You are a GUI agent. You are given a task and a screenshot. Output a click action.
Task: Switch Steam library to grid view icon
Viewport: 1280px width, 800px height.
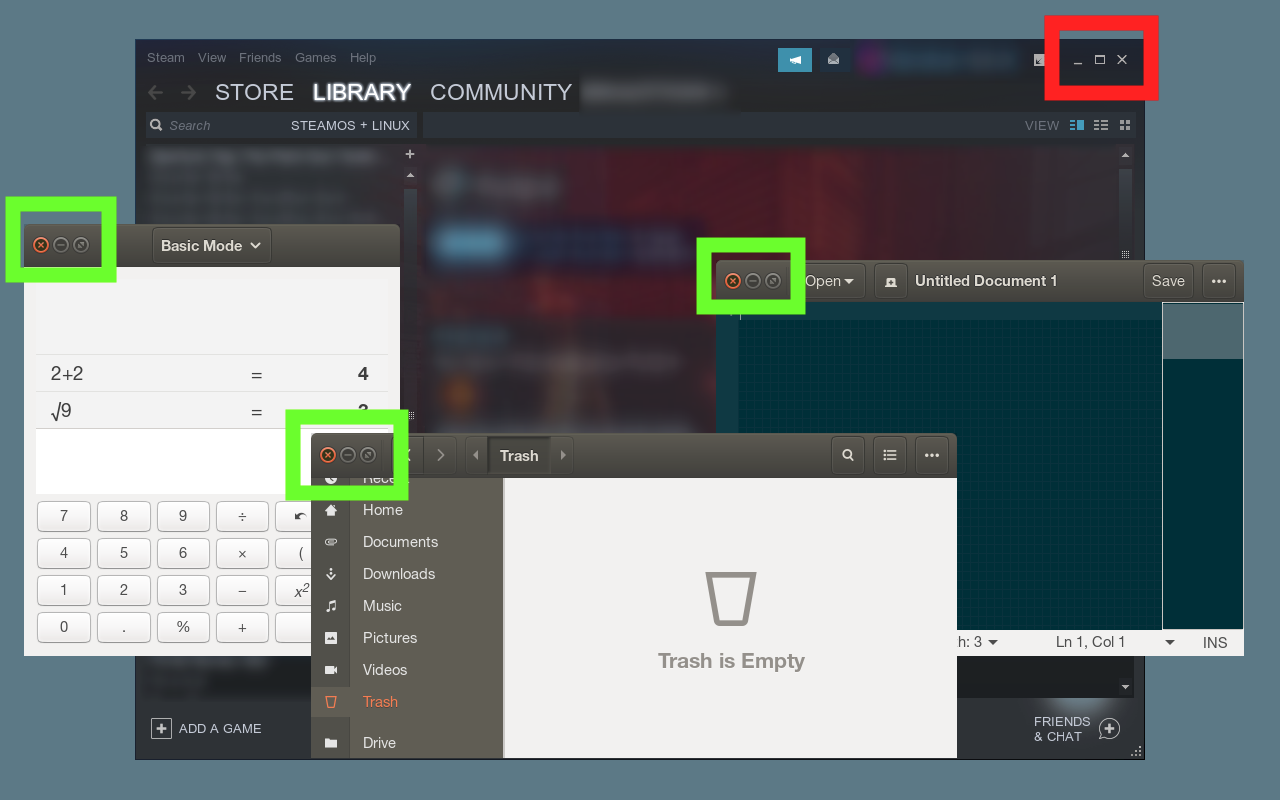[1125, 125]
